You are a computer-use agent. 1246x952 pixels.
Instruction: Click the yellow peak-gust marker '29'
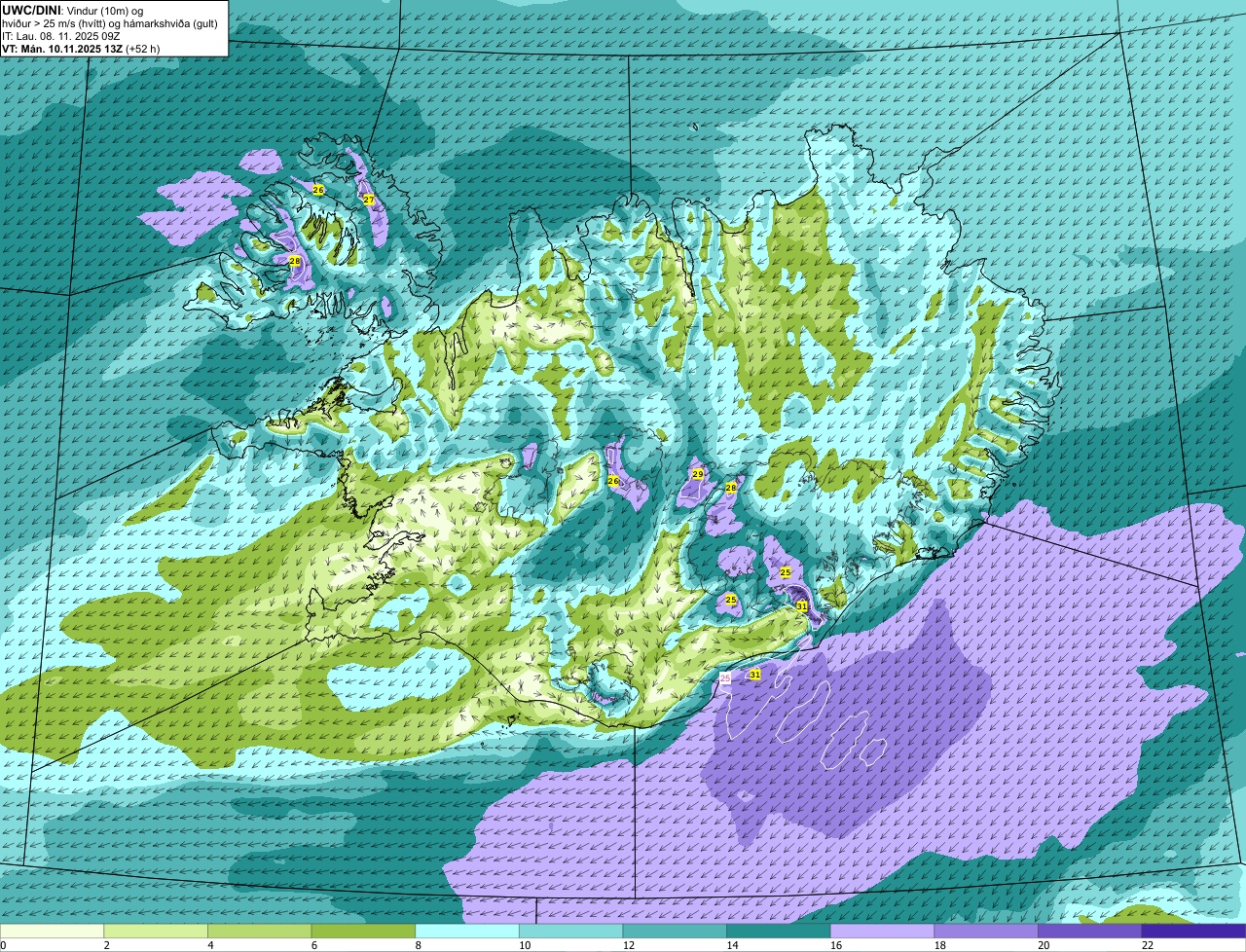point(697,474)
